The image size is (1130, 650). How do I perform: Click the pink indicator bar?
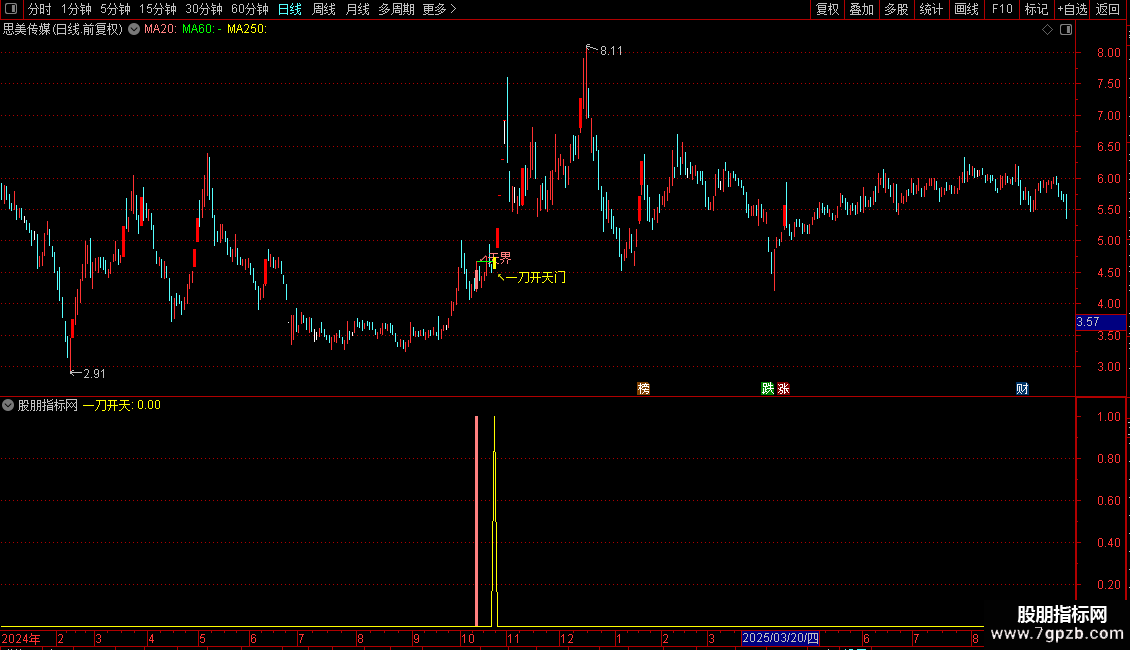pyautogui.click(x=476, y=521)
